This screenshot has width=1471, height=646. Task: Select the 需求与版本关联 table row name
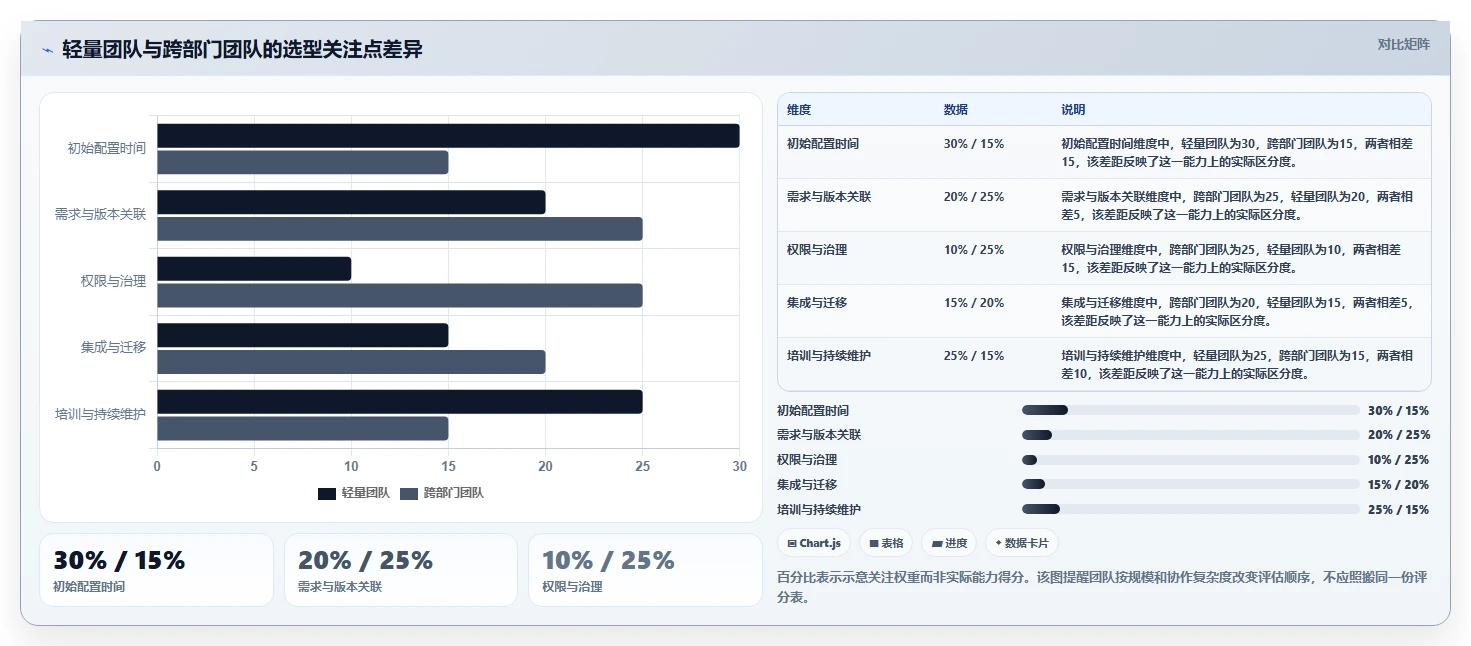829,197
